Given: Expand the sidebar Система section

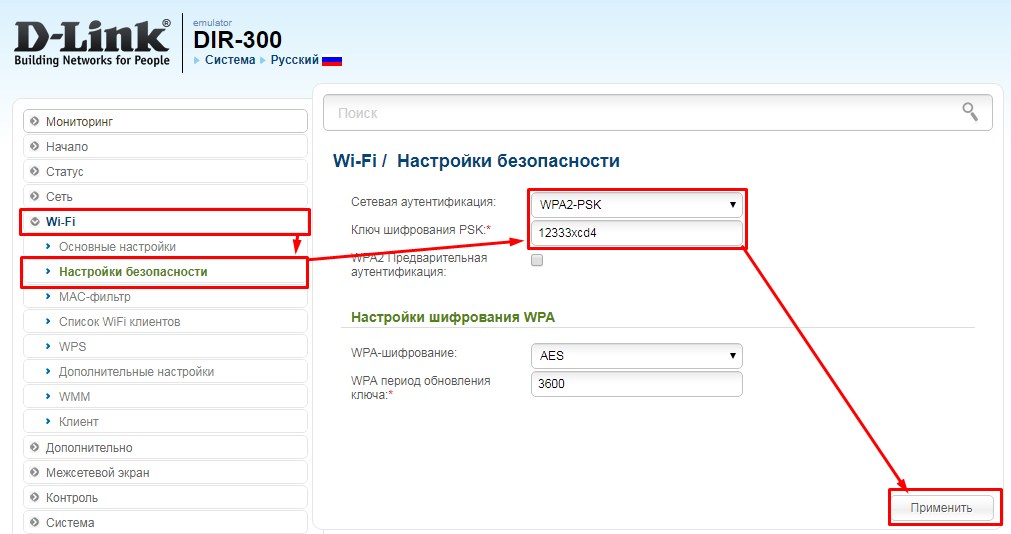Looking at the screenshot, I should (165, 522).
